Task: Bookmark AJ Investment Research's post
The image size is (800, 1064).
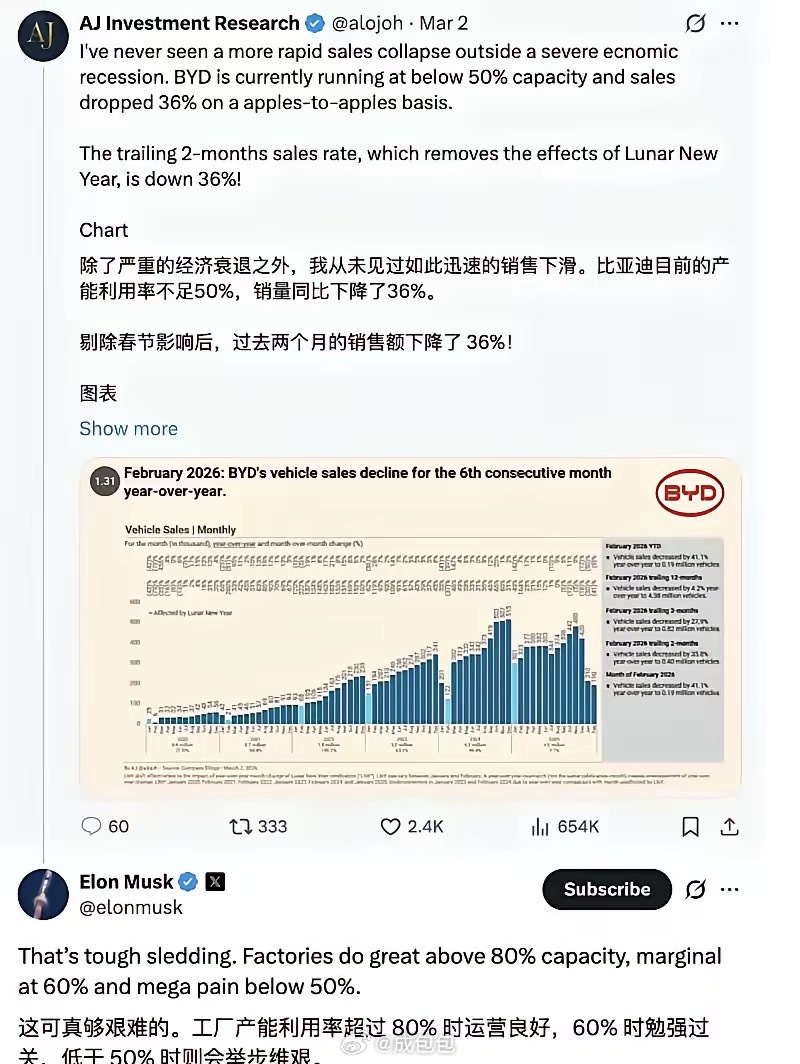Action: click(690, 826)
